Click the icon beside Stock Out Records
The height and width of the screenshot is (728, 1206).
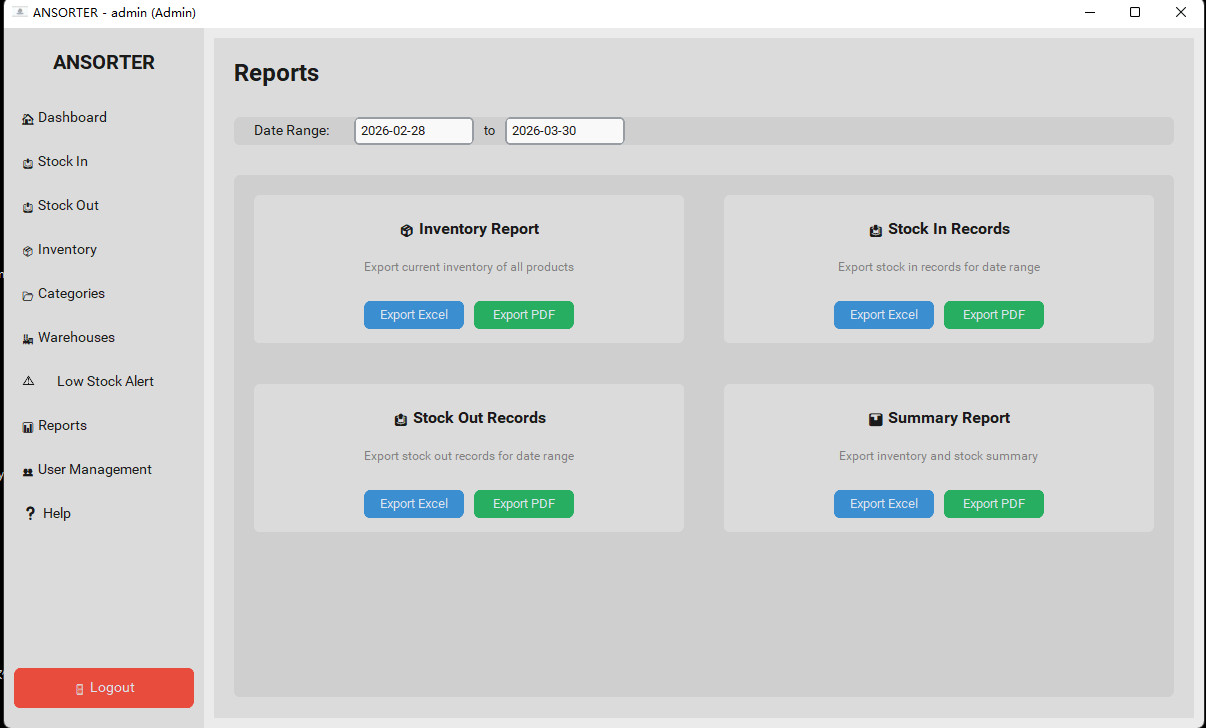pyautogui.click(x=401, y=419)
